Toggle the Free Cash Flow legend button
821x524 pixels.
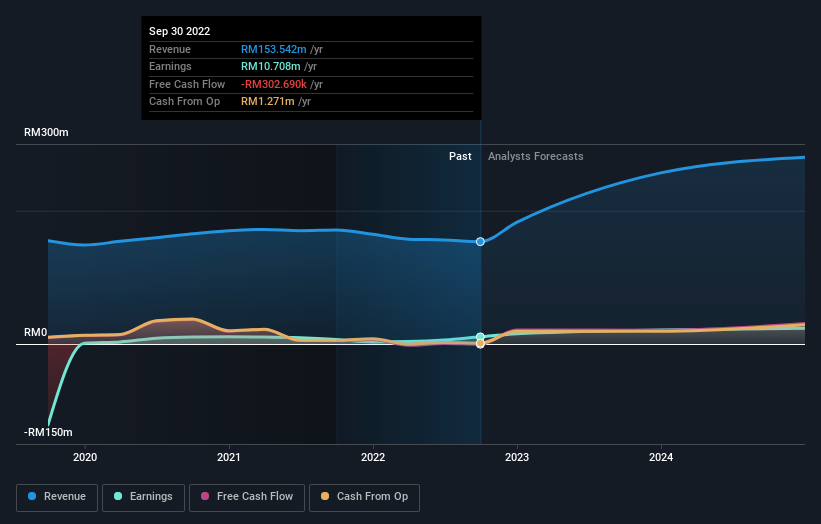(247, 497)
